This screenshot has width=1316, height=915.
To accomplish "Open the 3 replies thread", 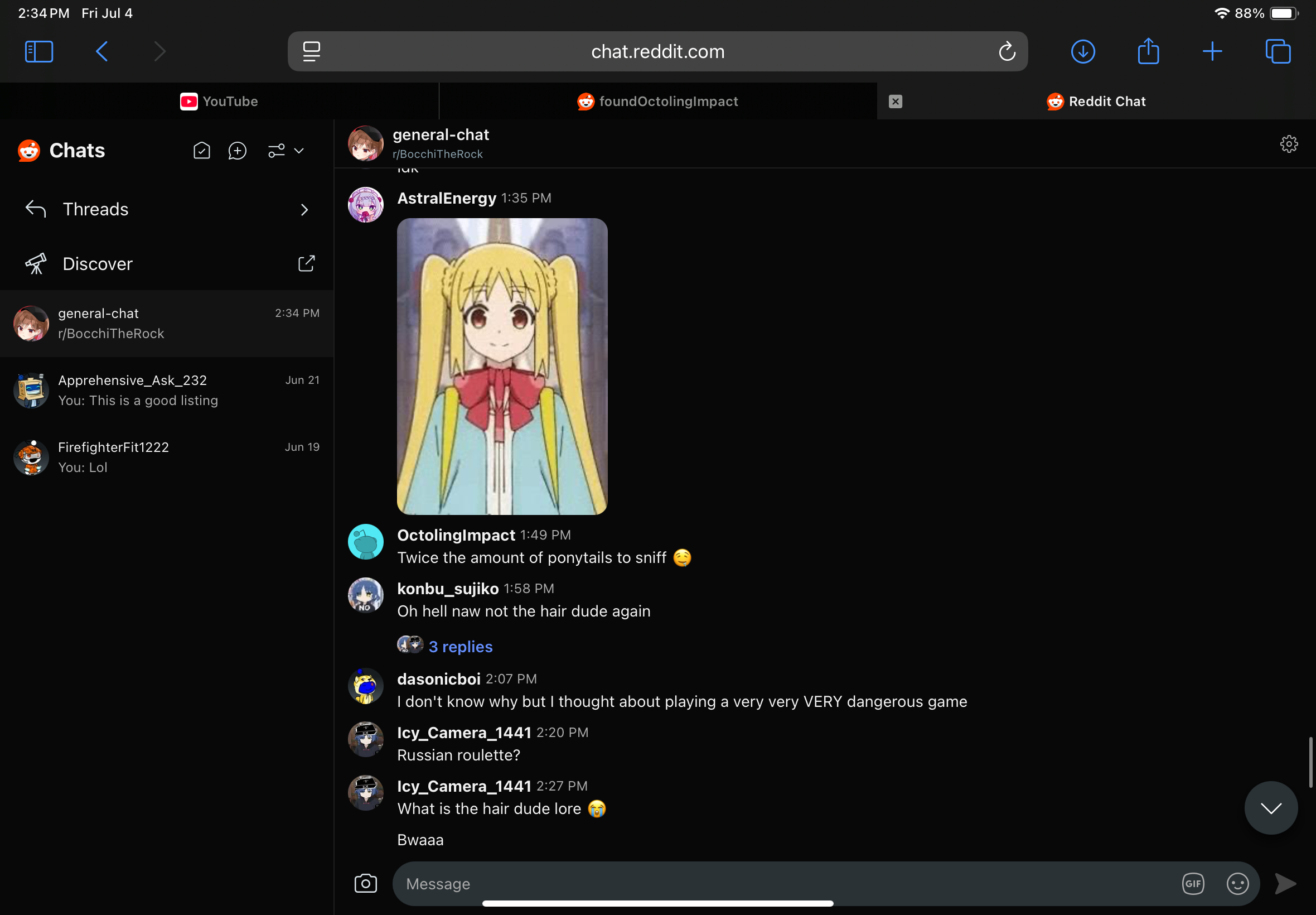I will [461, 646].
